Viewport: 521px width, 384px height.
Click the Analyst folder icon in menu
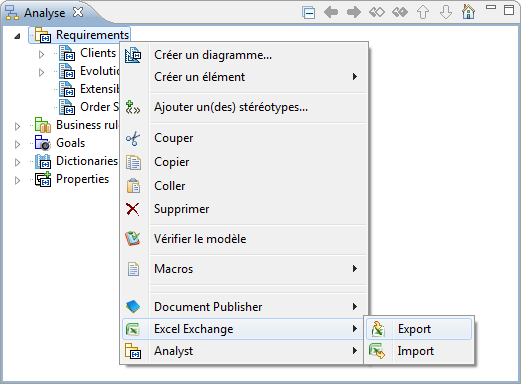click(x=133, y=351)
